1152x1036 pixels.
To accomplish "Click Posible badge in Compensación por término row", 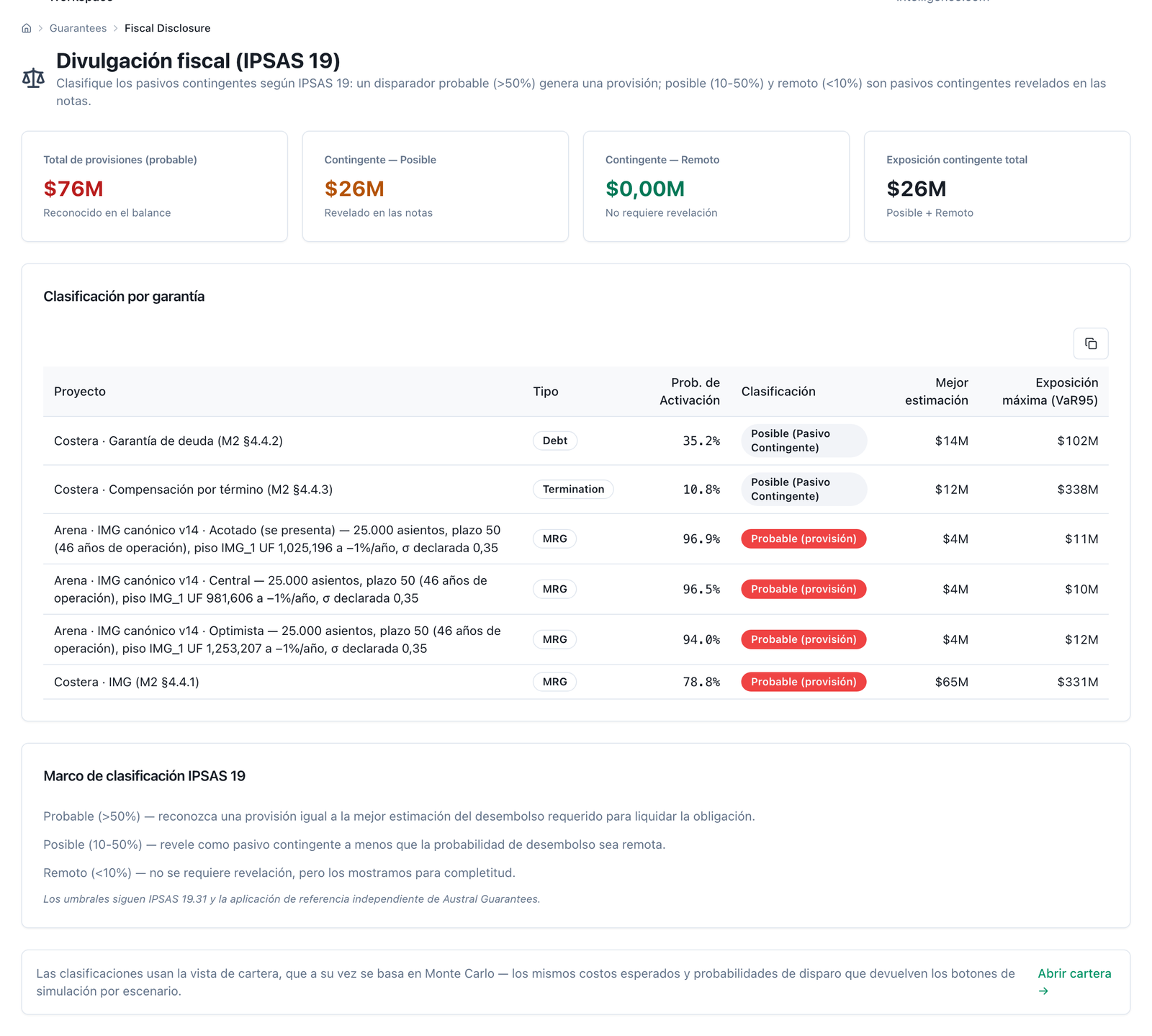I will 804,490.
